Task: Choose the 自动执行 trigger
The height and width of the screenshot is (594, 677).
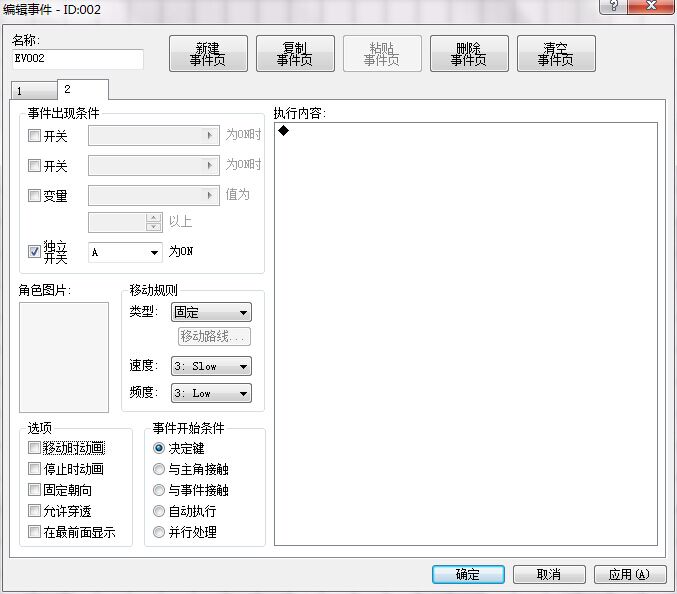Action: point(159,511)
